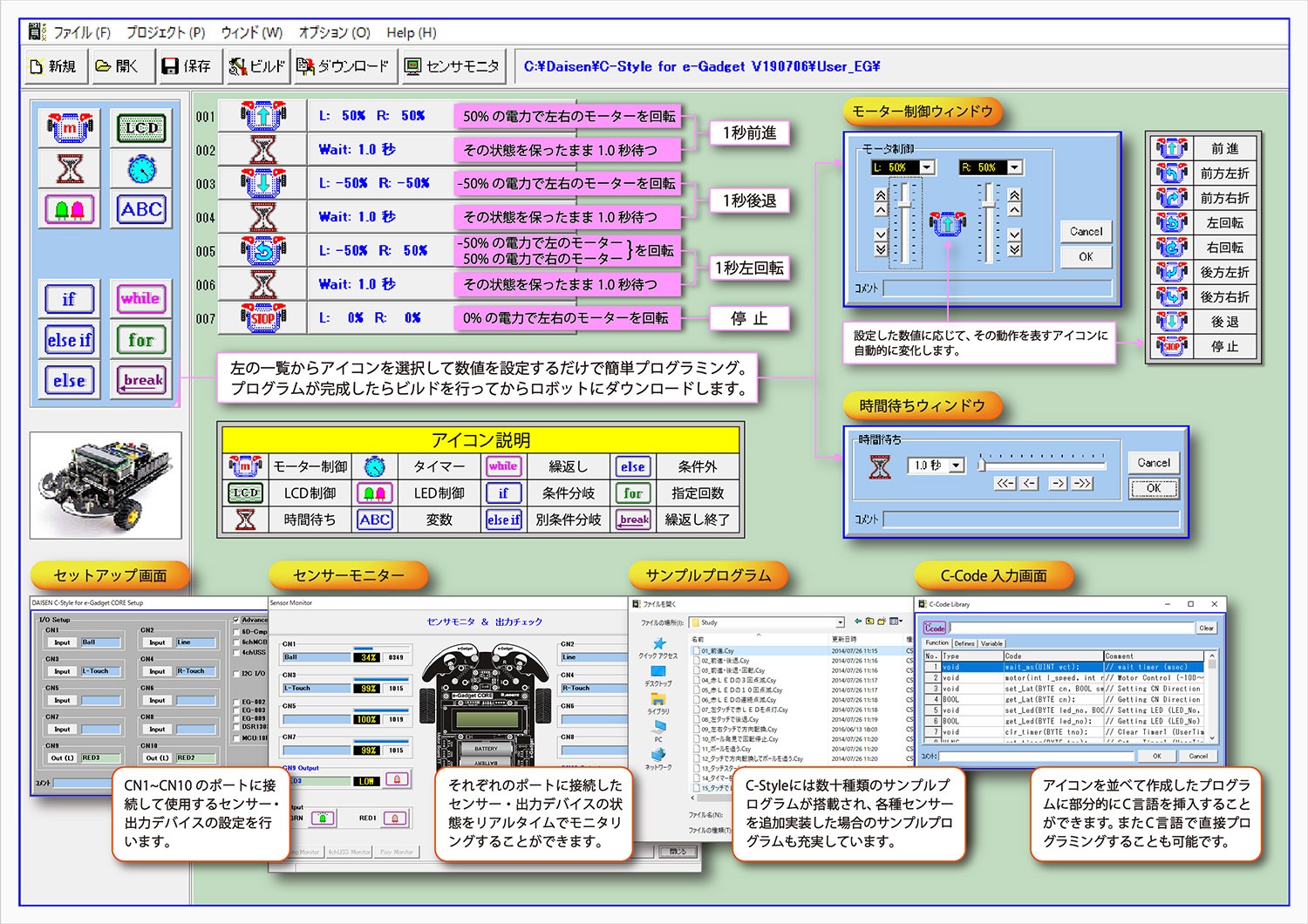Click the ビルド toolbar button
Viewport: 1308px width, 924px height.
pos(257,66)
